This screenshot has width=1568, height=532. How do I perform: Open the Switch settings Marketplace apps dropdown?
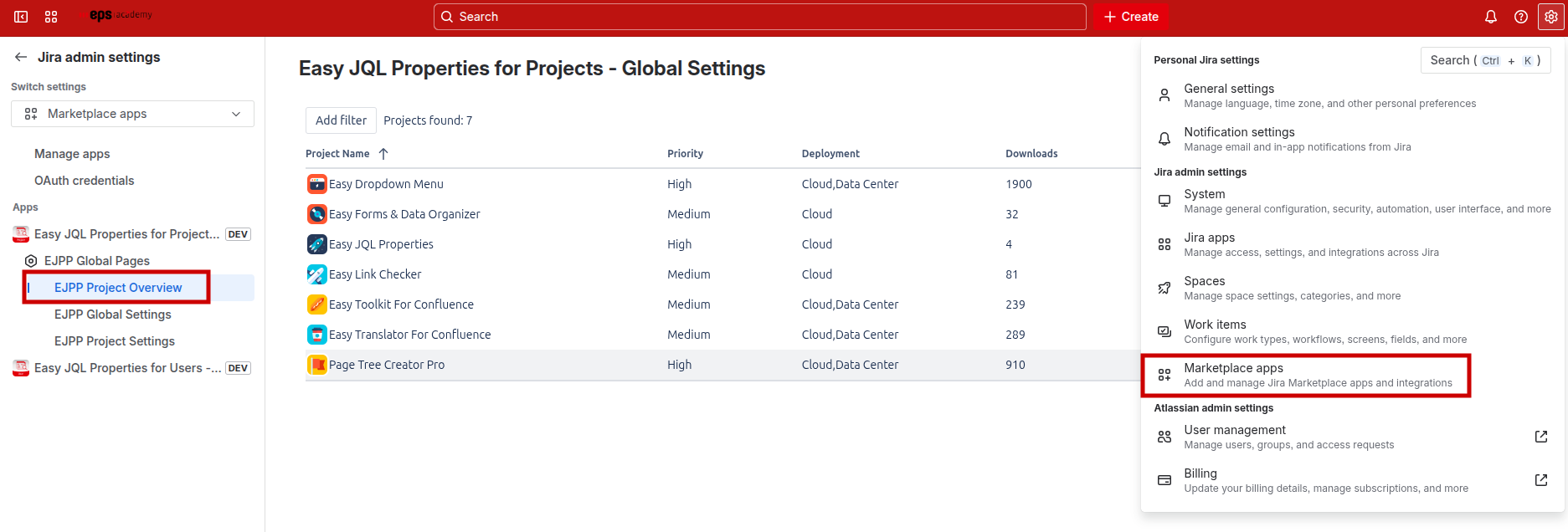pos(132,114)
